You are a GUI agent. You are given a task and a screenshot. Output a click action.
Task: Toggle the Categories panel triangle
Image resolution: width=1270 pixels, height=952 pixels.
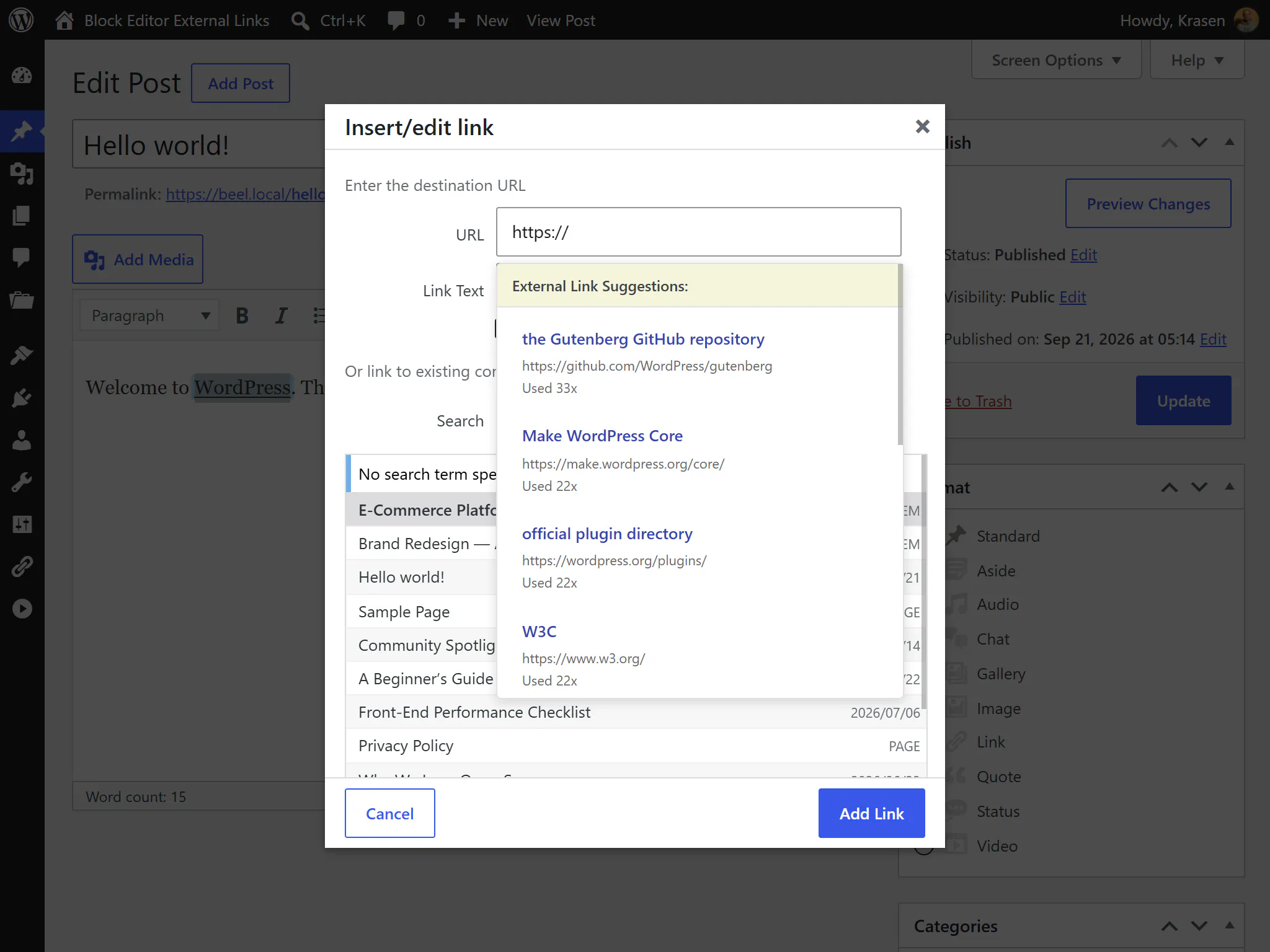(x=1229, y=926)
